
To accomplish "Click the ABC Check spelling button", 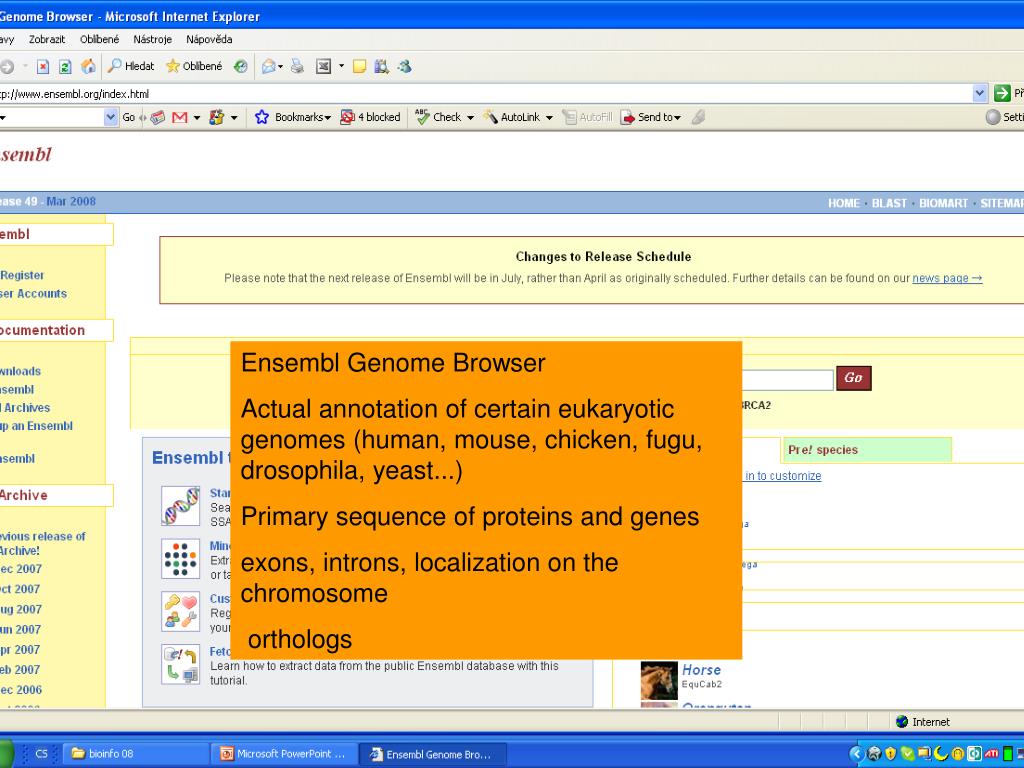I will (x=438, y=117).
